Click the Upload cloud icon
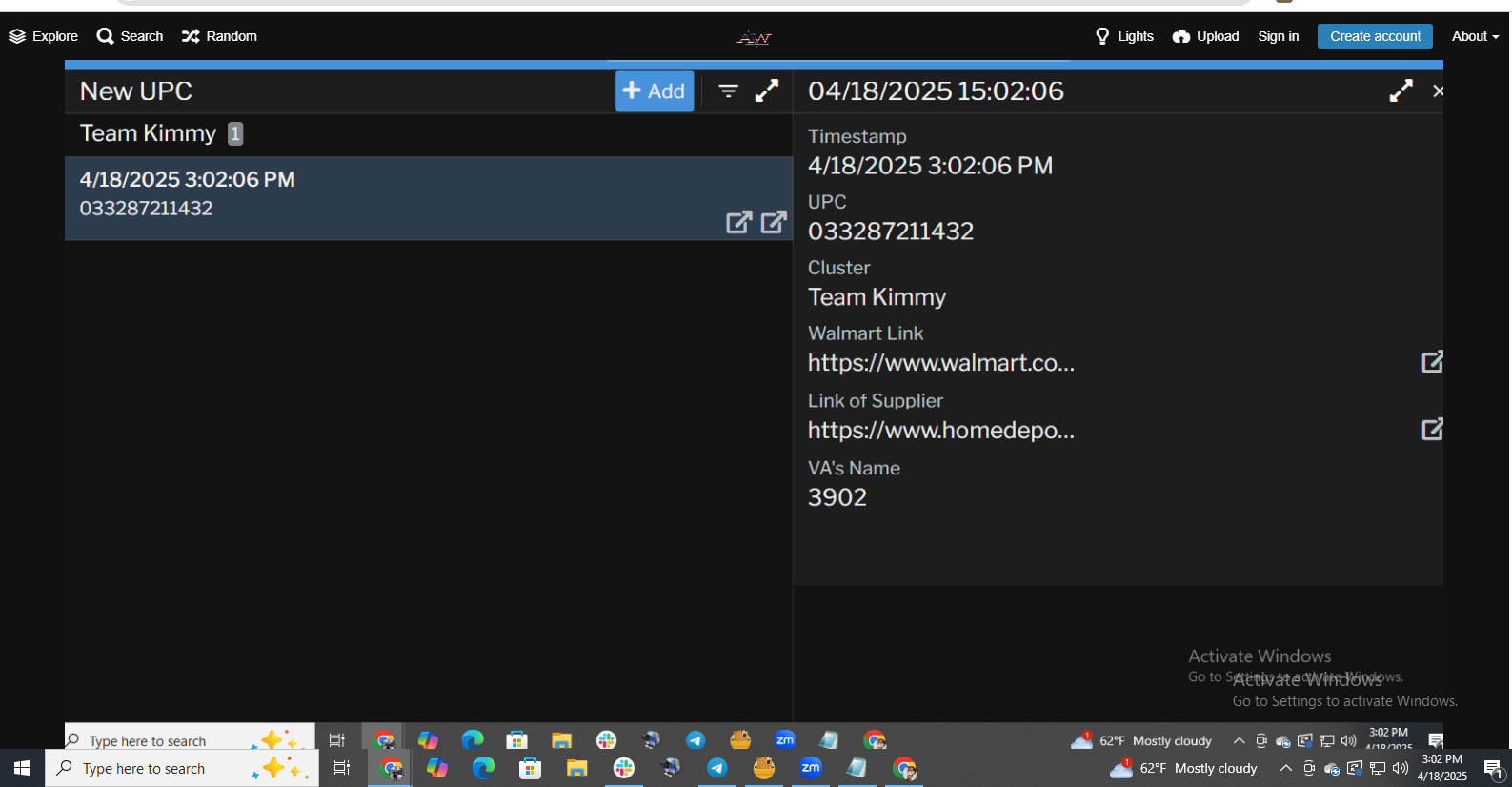This screenshot has width=1512, height=787. (1181, 36)
